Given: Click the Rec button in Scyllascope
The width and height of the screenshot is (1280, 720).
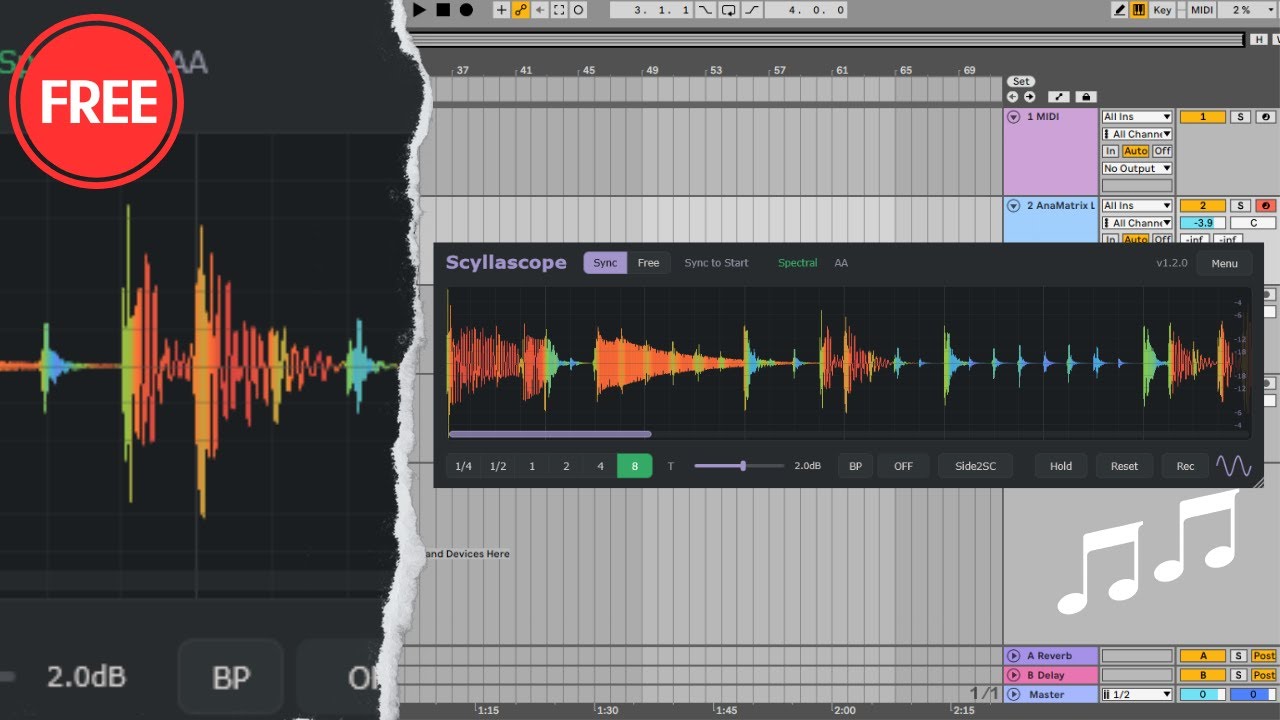Looking at the screenshot, I should tap(1185, 466).
